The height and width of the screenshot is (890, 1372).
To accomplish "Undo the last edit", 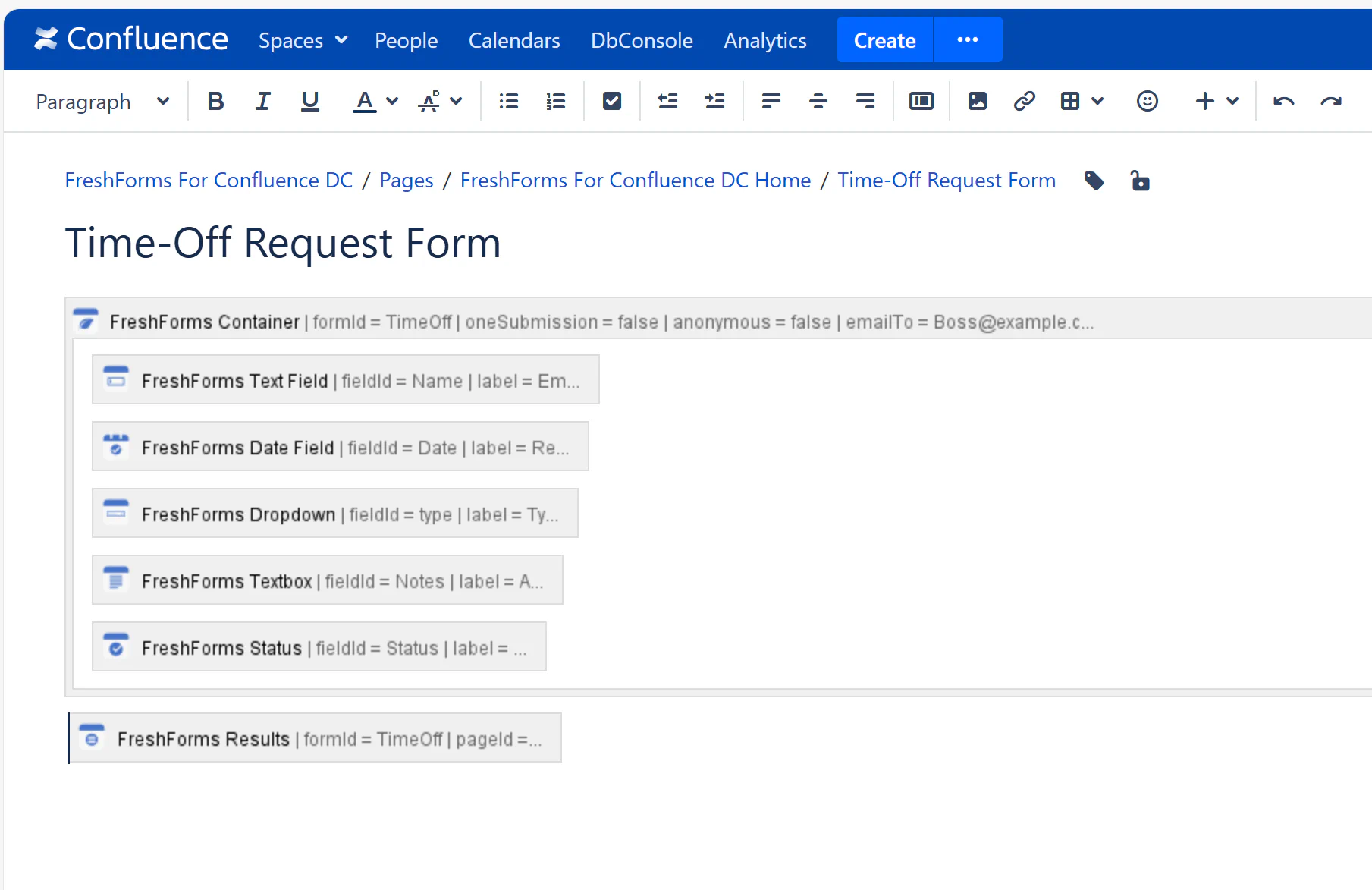I will click(x=1283, y=100).
